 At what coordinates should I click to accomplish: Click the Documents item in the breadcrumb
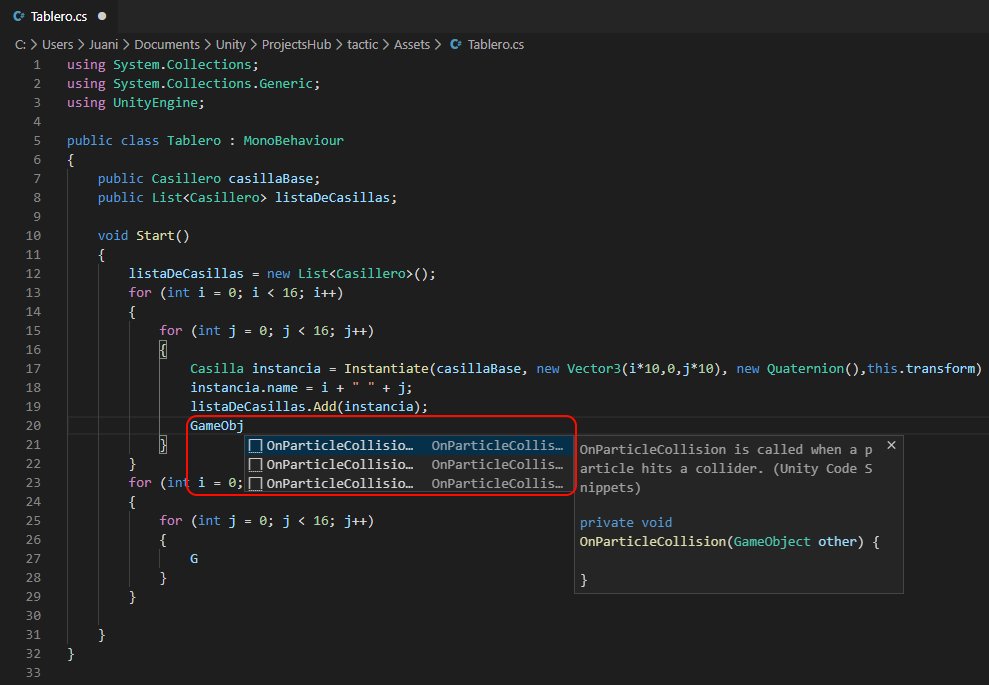pos(167,44)
